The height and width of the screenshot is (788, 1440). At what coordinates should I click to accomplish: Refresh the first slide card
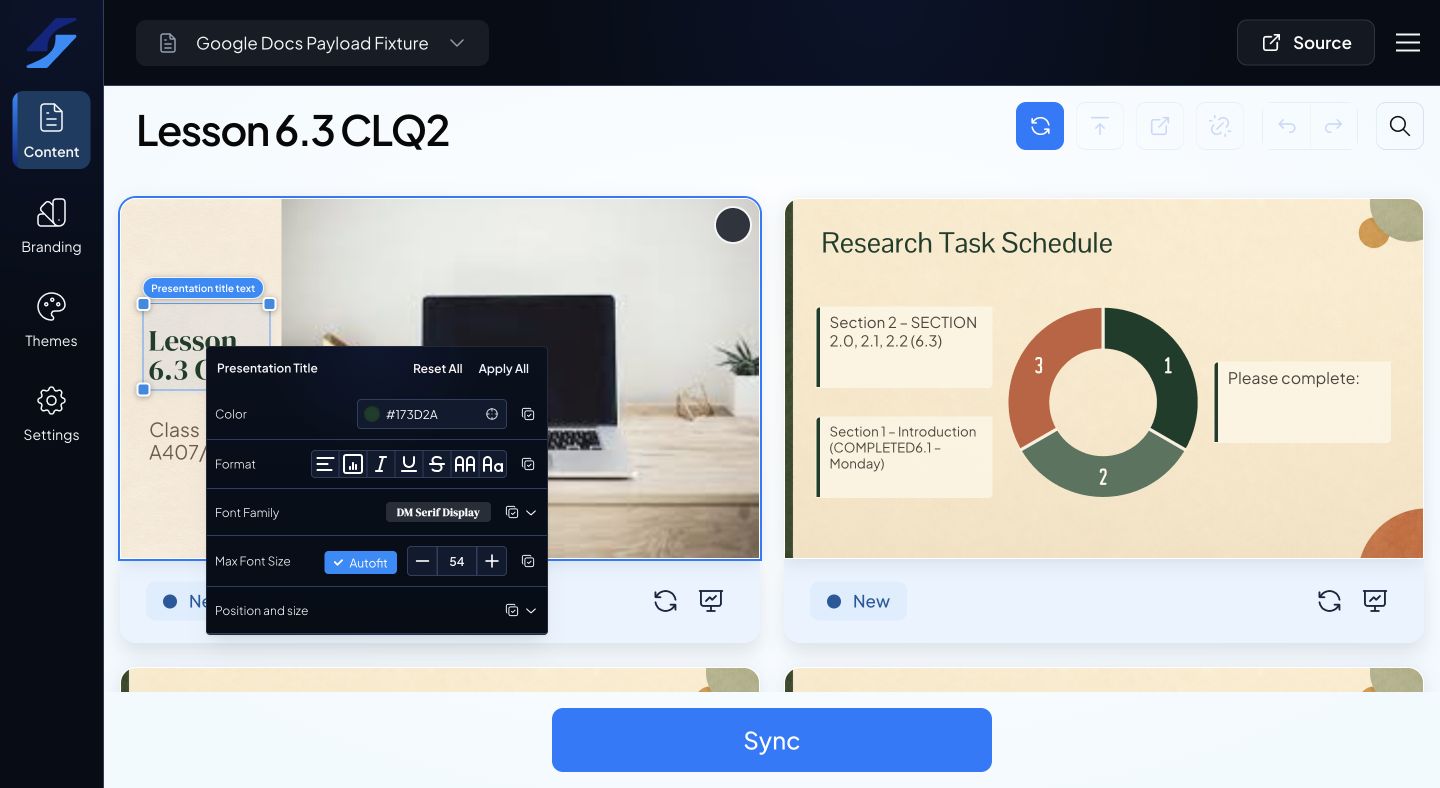(x=665, y=601)
